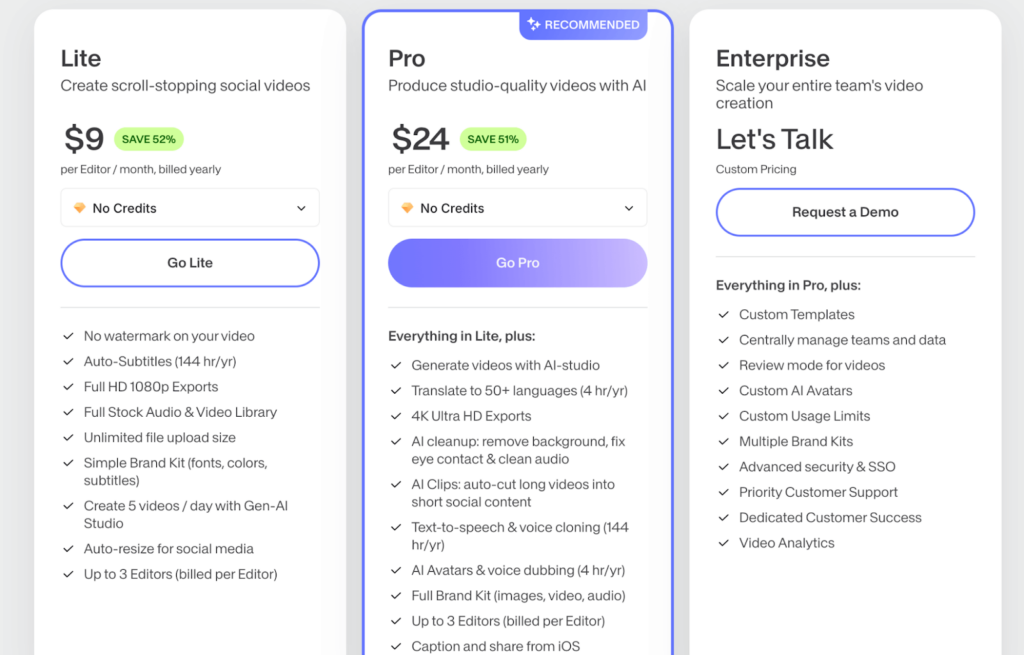Click the Request a Demo button
This screenshot has height=655, width=1024.
[x=845, y=212]
